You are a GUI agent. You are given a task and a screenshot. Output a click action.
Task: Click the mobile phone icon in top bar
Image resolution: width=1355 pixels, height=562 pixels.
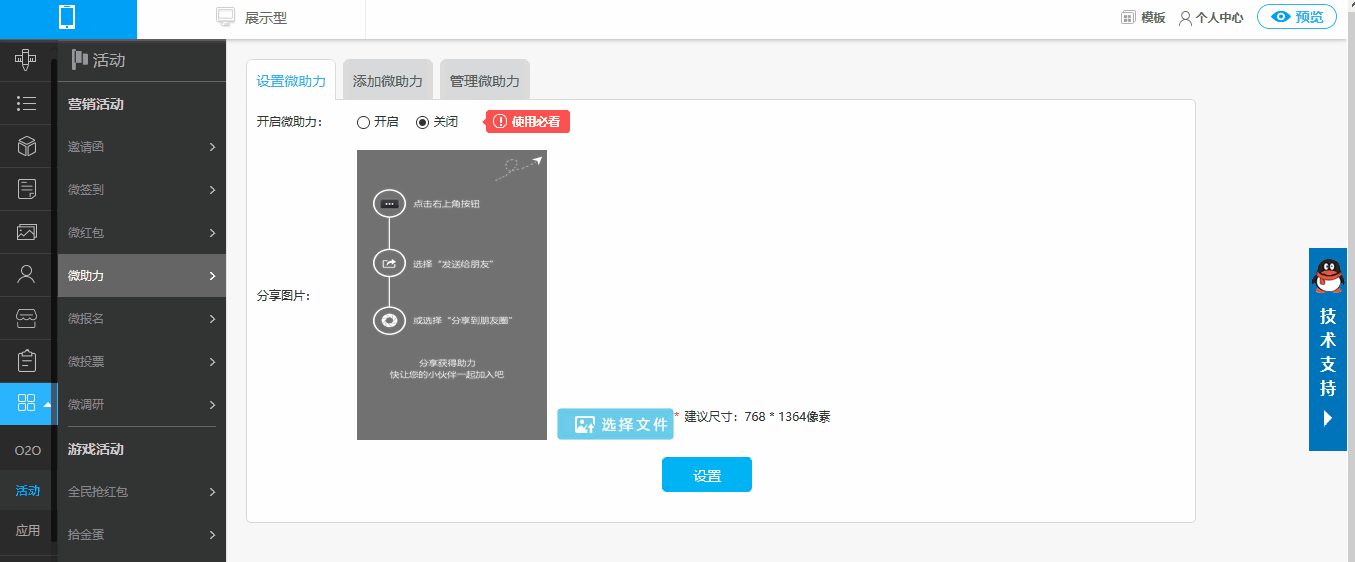[68, 18]
